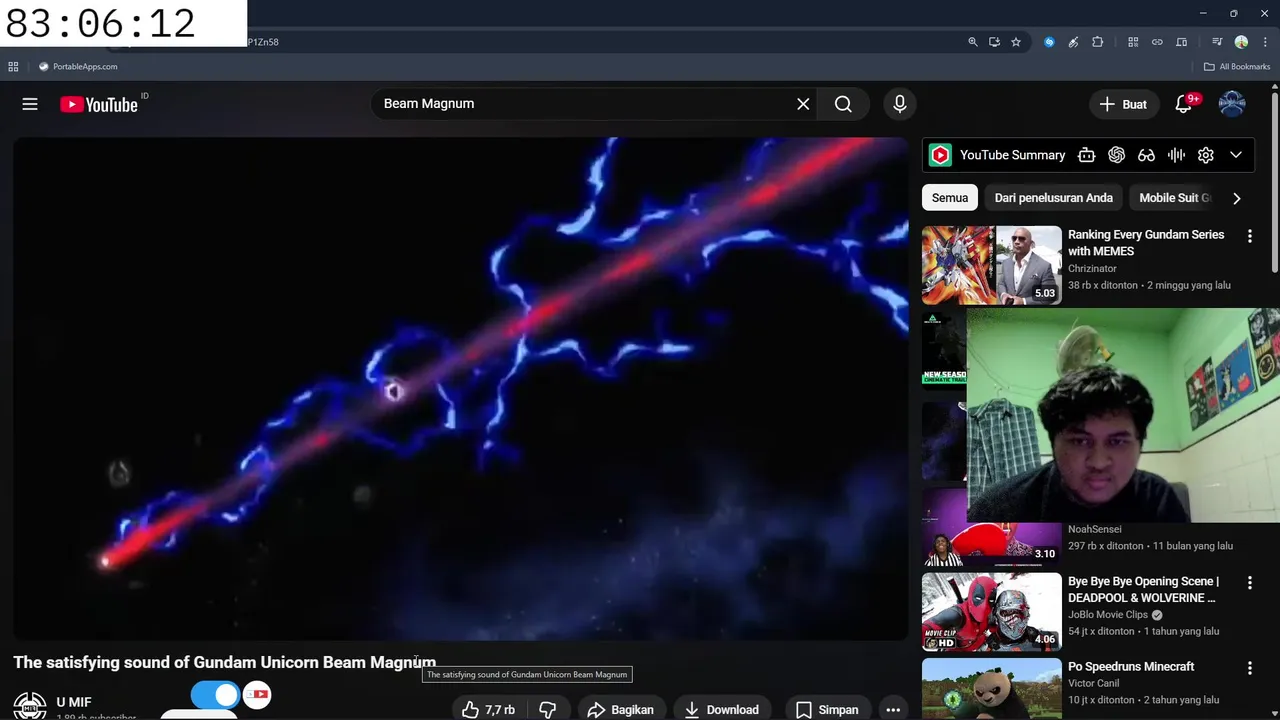
Task: Open the apps grid in bookmarks bar
Action: [x=13, y=67]
